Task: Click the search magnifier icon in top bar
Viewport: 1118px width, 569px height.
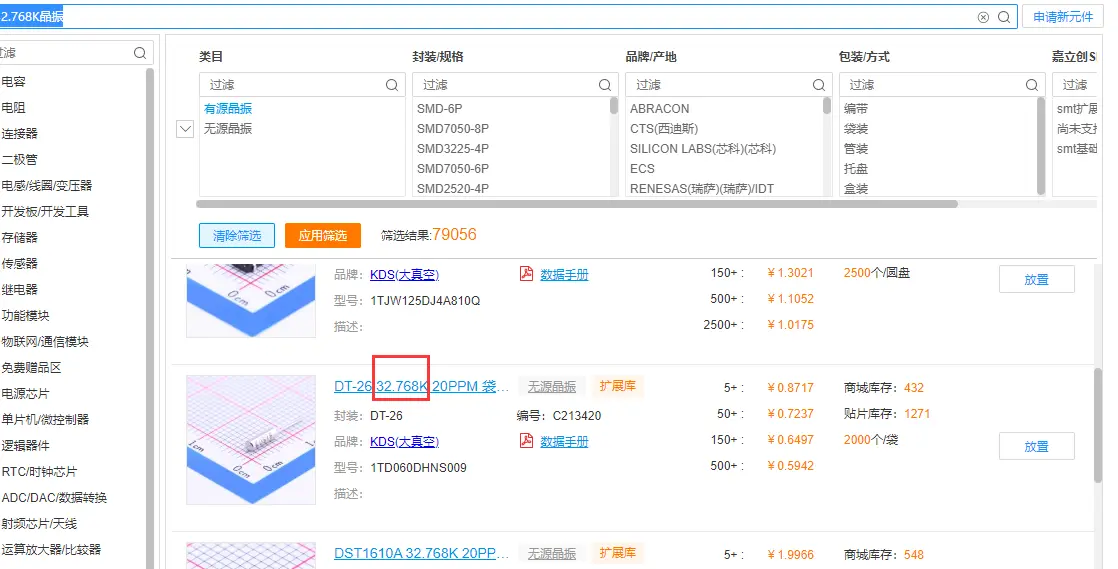Action: point(1004,17)
